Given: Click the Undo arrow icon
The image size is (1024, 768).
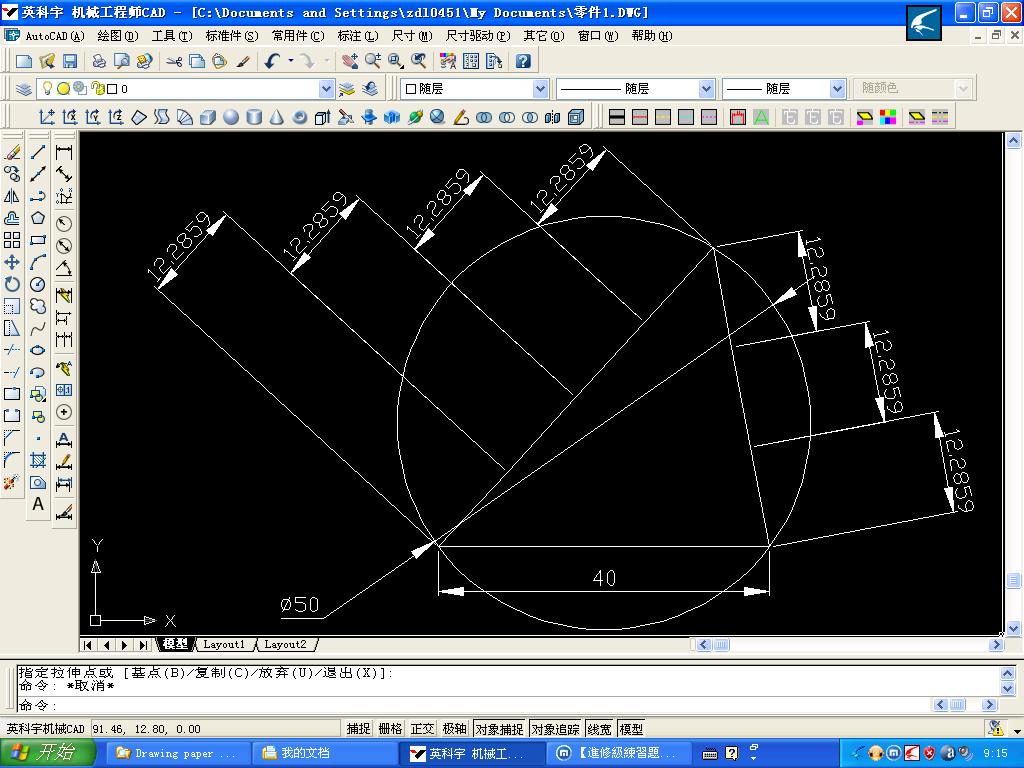Looking at the screenshot, I should (272, 61).
